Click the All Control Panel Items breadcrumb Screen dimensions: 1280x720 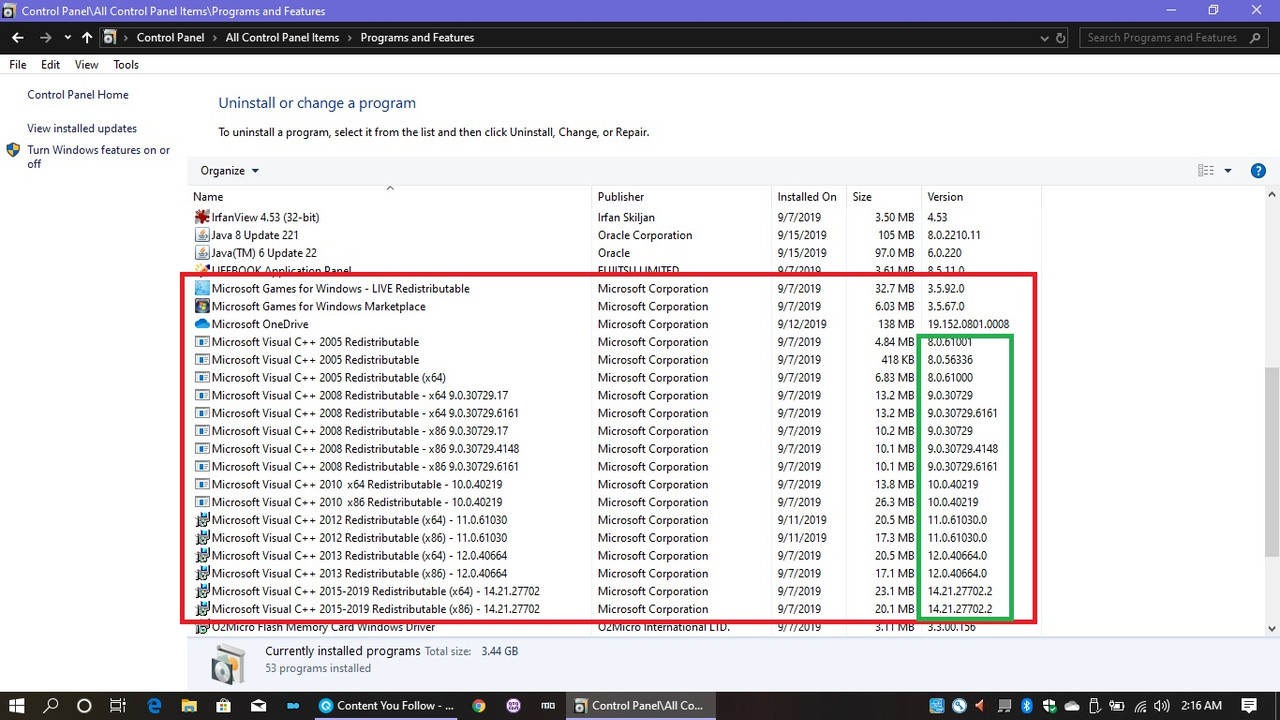pos(282,38)
